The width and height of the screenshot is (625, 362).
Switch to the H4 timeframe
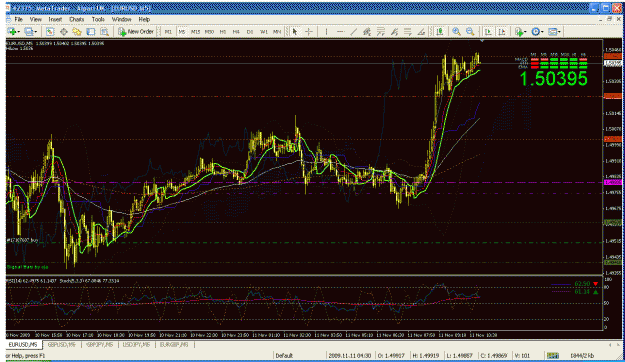236,31
